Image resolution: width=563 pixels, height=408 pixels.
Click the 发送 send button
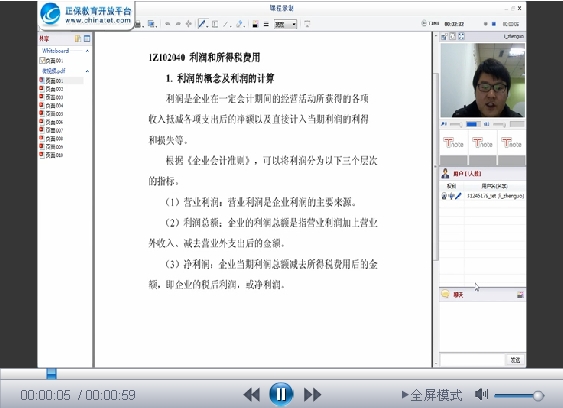(515, 360)
